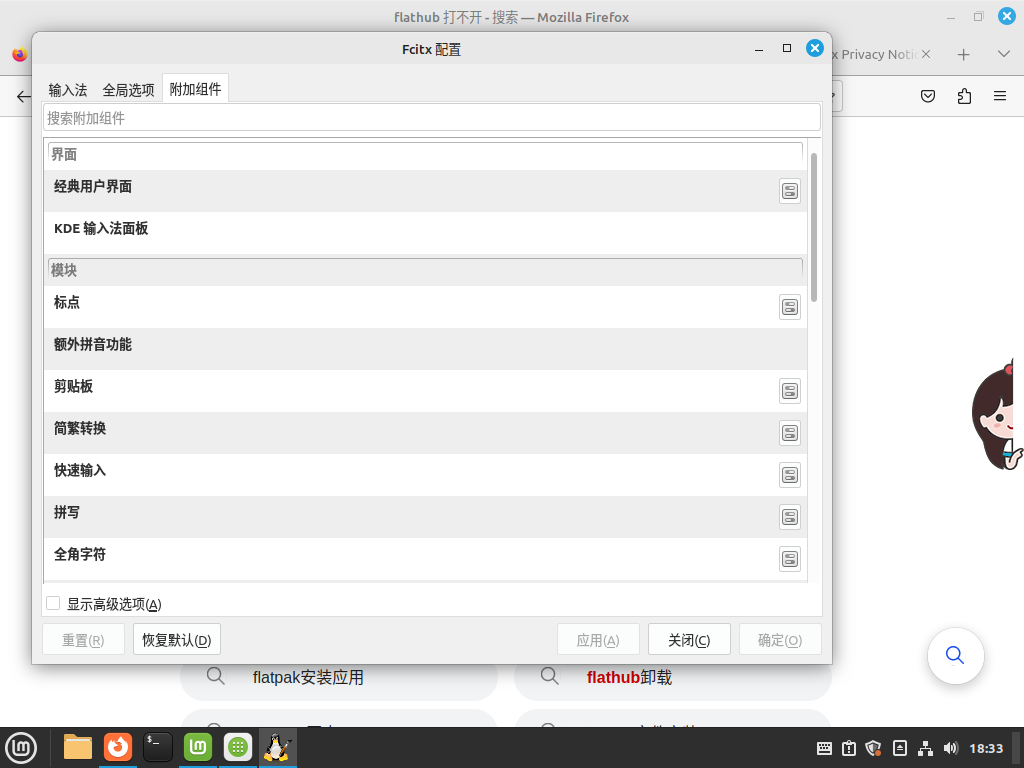This screenshot has height=768, width=1024.
Task: Switch to the 输入法 tab
Action: [67, 88]
